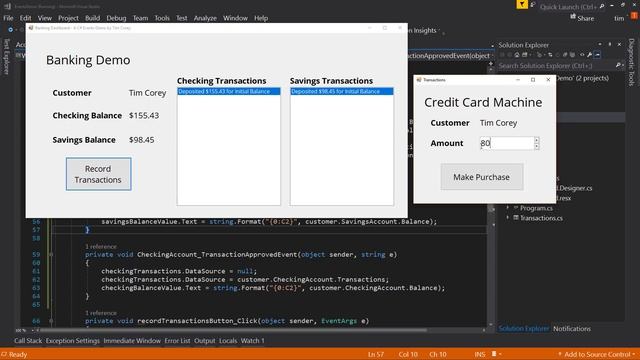Open the Output tab
Screen dimensions: 640x360
click(204, 340)
